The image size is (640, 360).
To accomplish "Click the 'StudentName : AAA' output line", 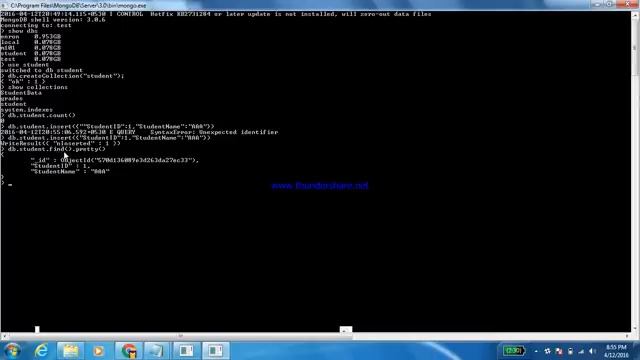I will 70,172.
